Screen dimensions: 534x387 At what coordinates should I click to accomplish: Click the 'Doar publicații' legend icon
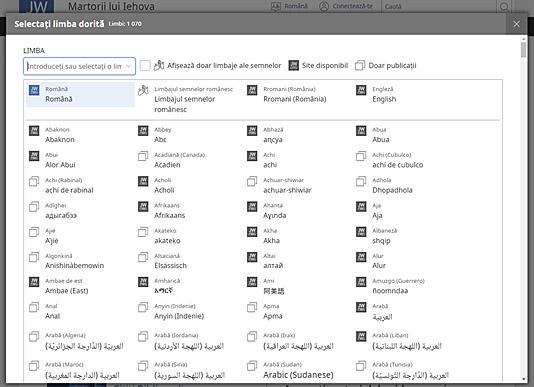click(360, 65)
